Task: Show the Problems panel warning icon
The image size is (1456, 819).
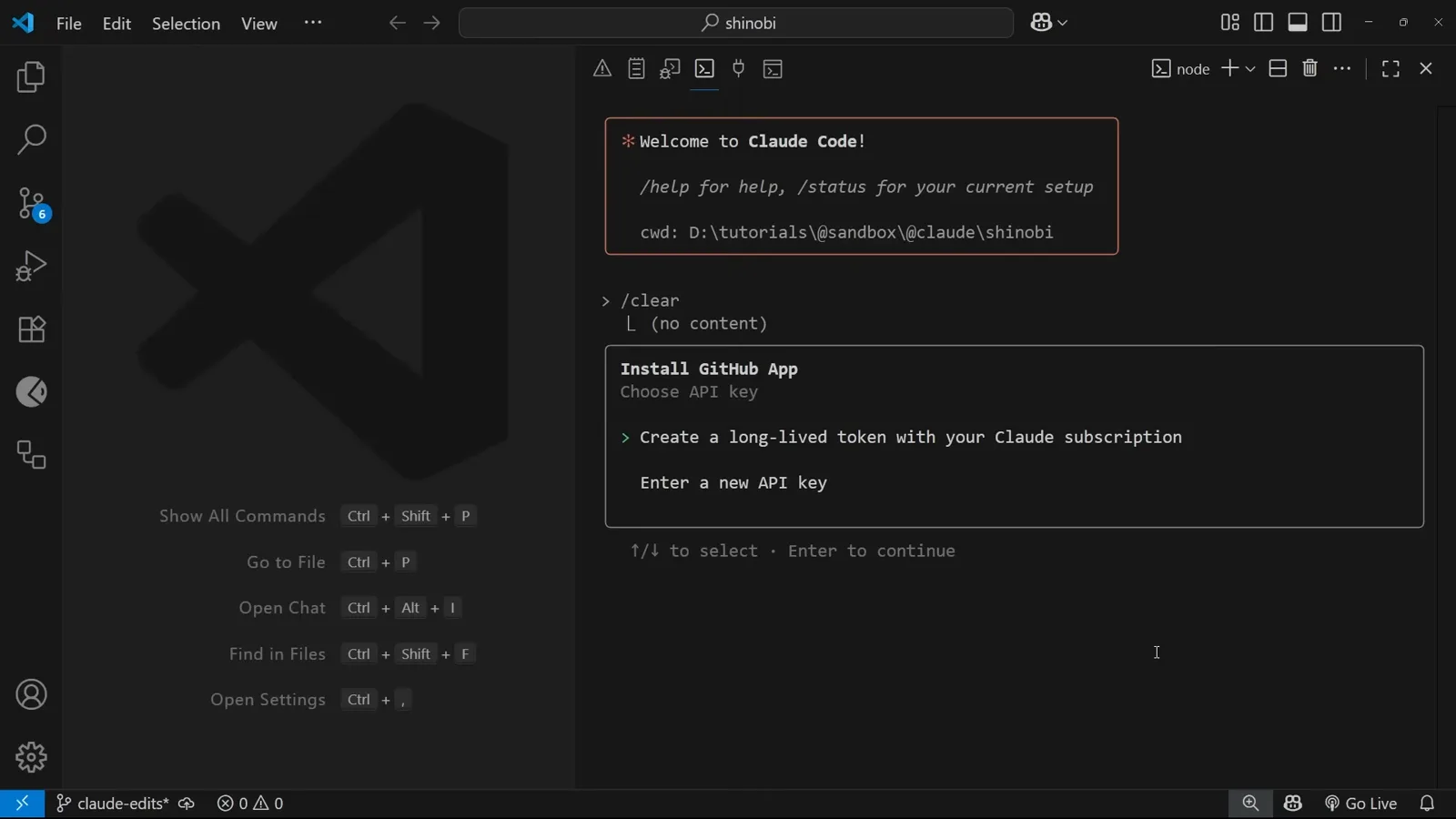Action: coord(602,69)
